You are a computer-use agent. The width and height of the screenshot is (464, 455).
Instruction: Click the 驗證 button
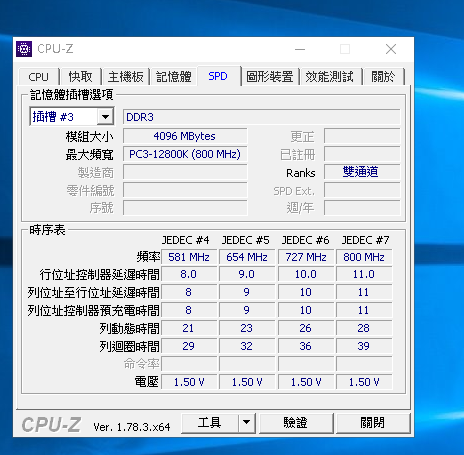coord(296,423)
